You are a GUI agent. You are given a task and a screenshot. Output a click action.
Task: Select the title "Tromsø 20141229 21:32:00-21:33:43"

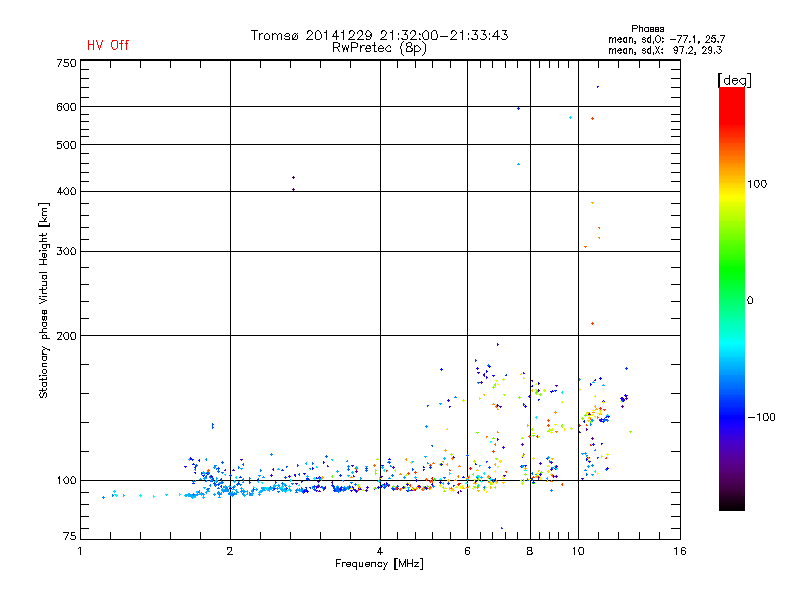[380, 35]
